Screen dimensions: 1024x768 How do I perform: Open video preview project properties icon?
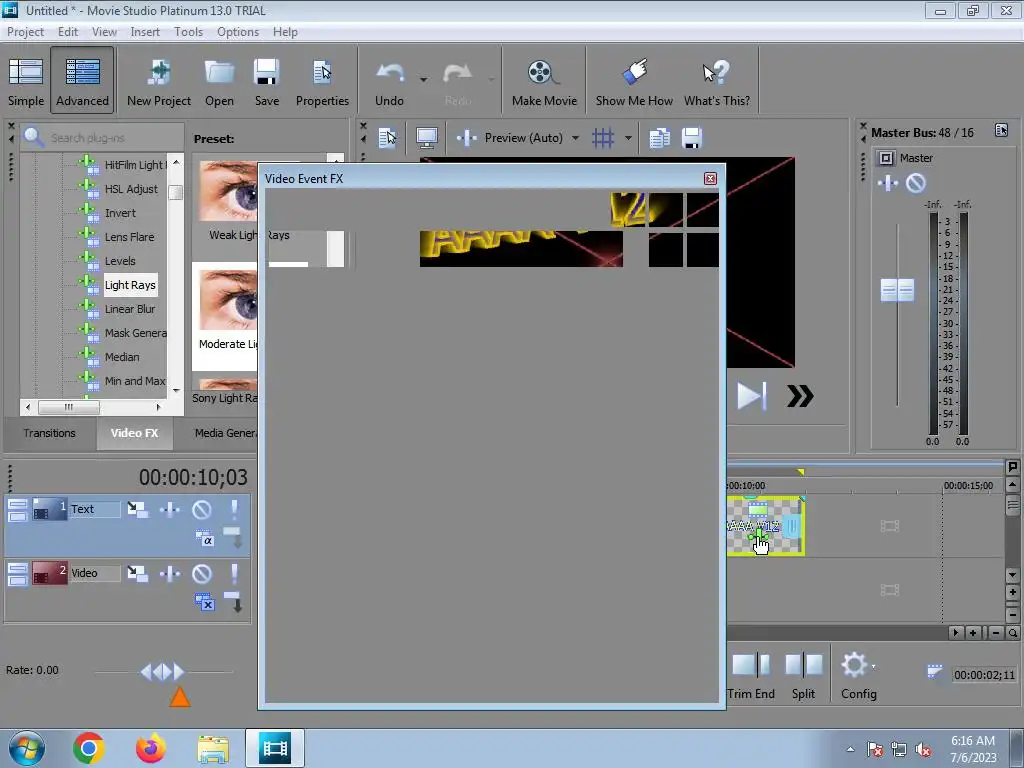point(387,138)
